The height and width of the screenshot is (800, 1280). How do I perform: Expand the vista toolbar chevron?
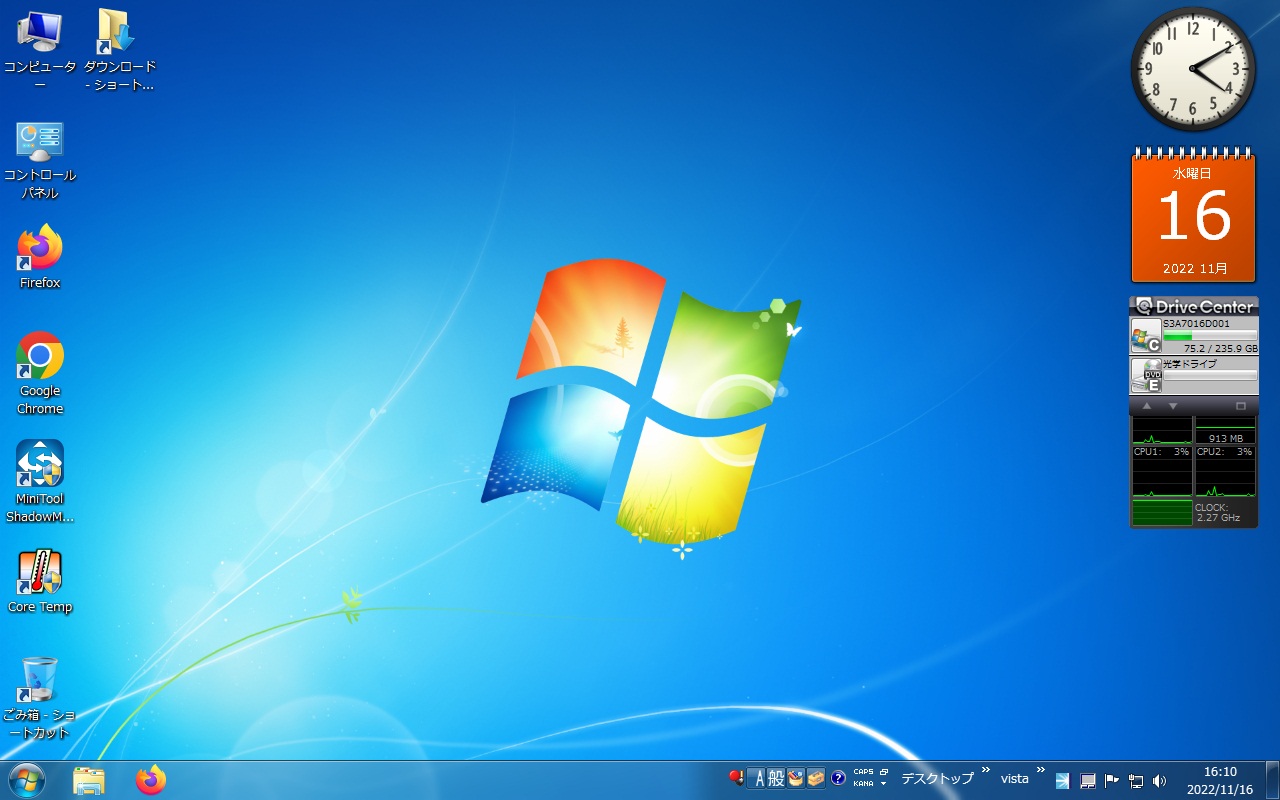1040,770
